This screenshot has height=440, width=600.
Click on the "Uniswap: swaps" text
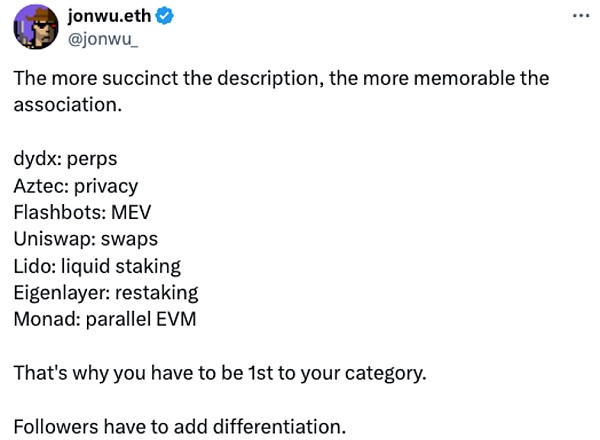point(86,239)
